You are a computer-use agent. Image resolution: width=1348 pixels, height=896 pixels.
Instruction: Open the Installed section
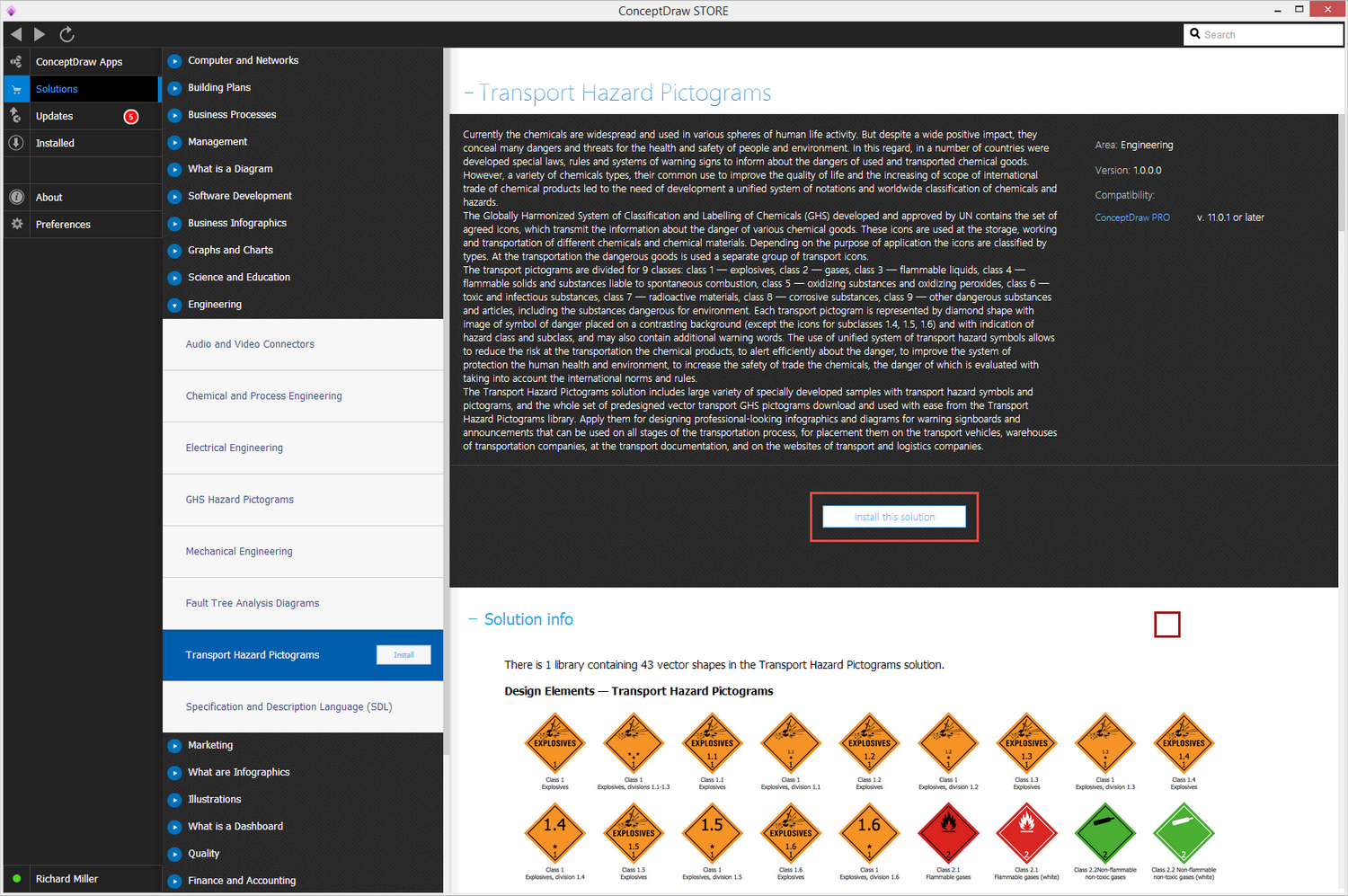coord(83,143)
